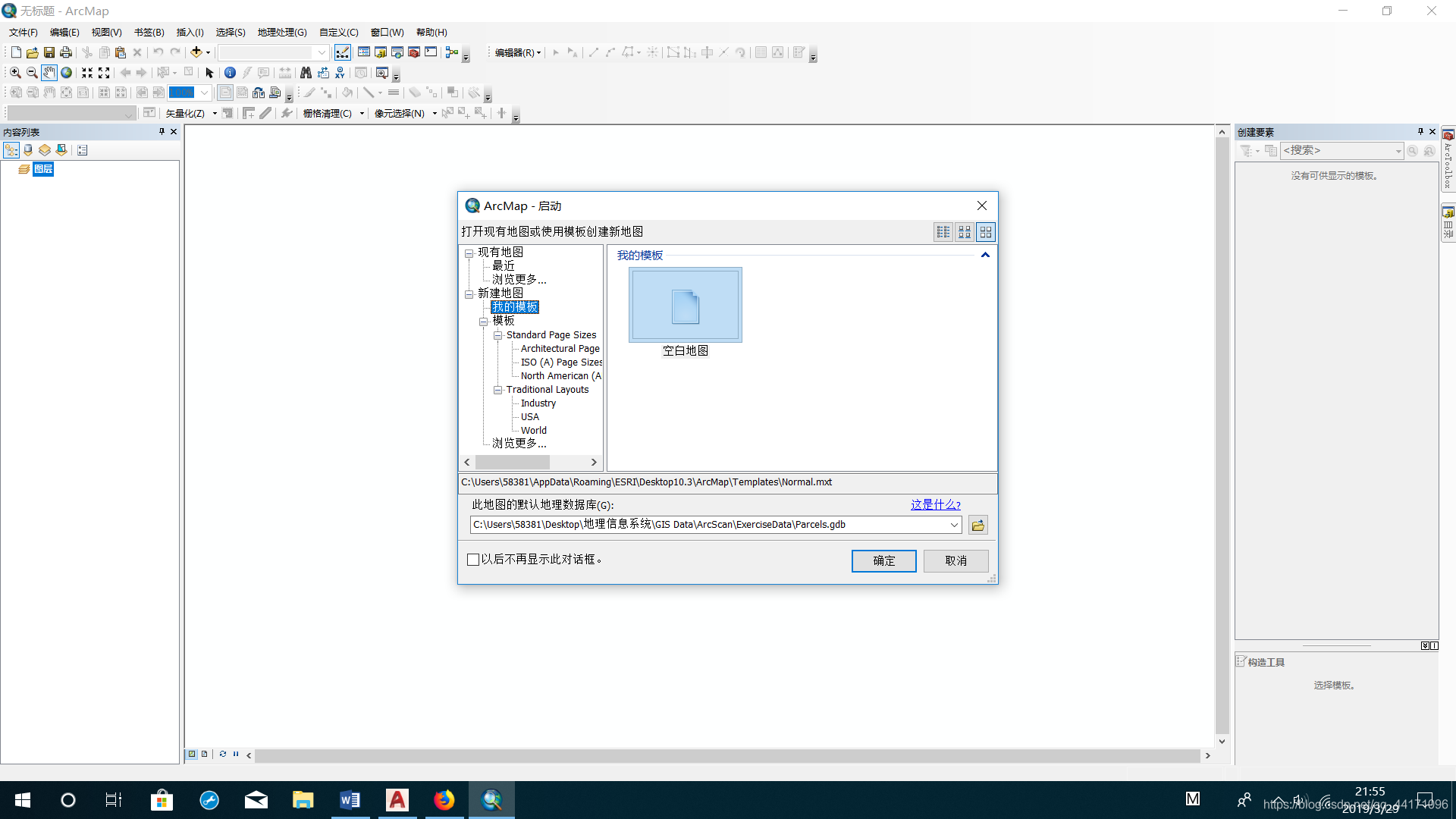Viewport: 1456px width, 819px height.
Task: Click the Zoom In tool icon
Action: click(15, 73)
